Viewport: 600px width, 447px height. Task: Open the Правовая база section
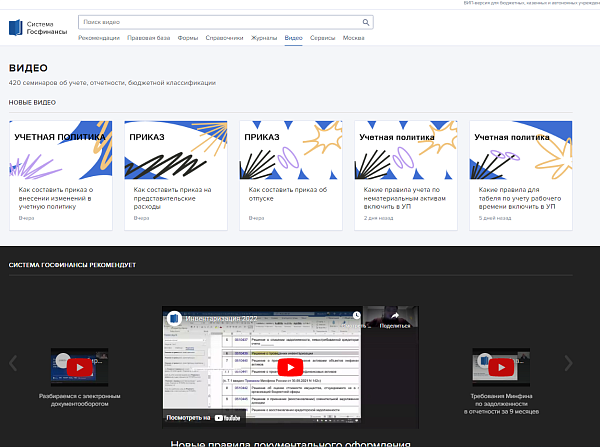coord(149,38)
